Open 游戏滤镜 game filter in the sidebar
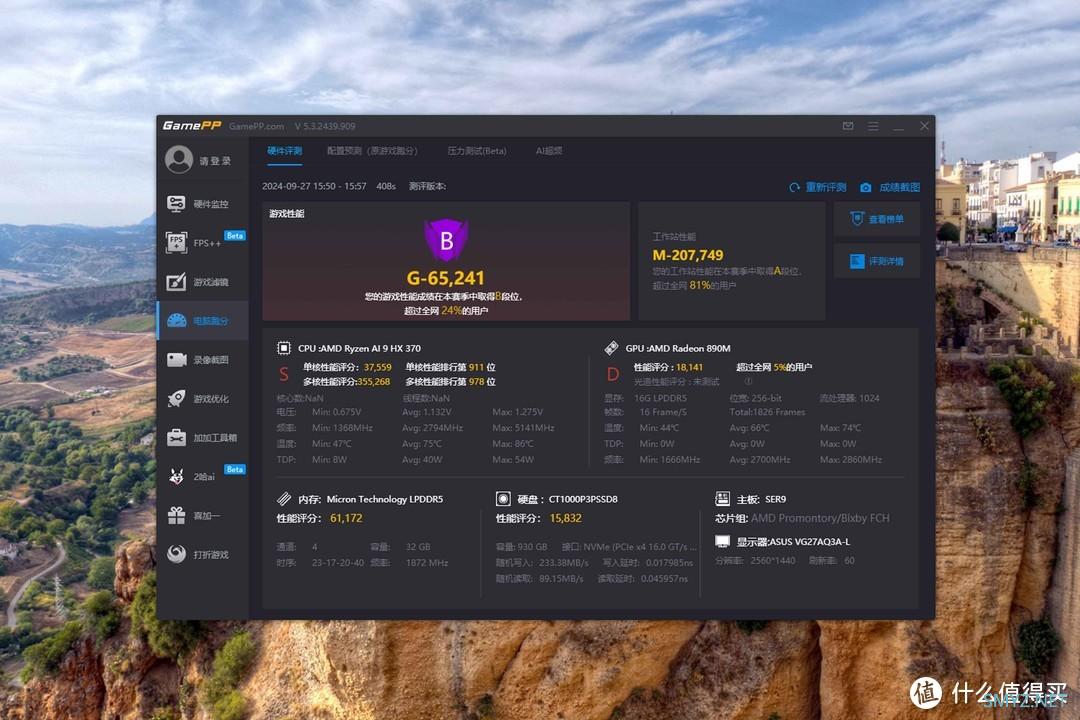This screenshot has height=720, width=1080. [202, 282]
